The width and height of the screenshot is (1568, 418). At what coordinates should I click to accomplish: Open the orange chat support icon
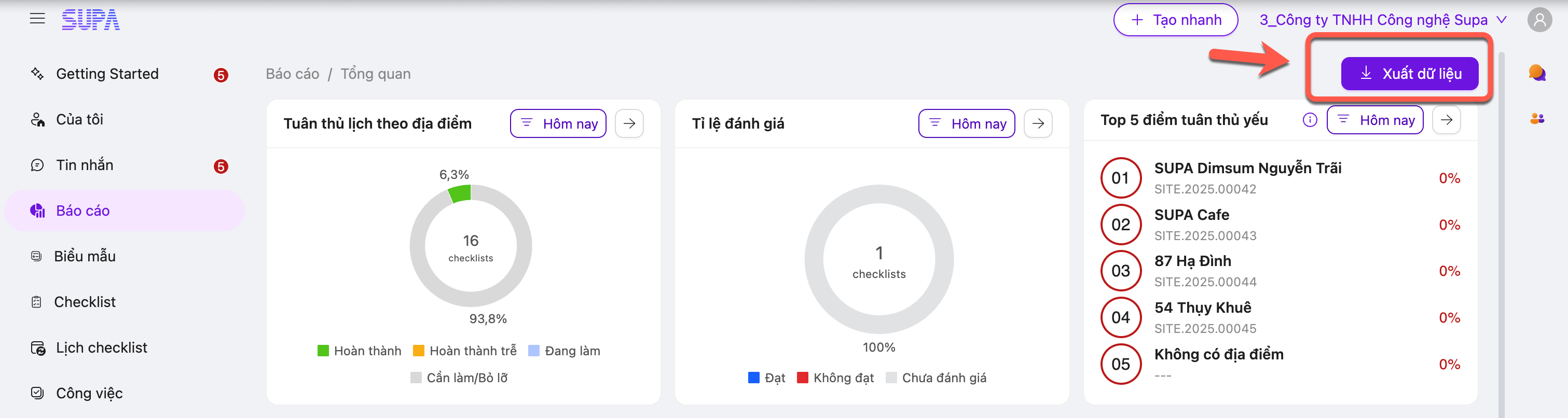click(1537, 73)
